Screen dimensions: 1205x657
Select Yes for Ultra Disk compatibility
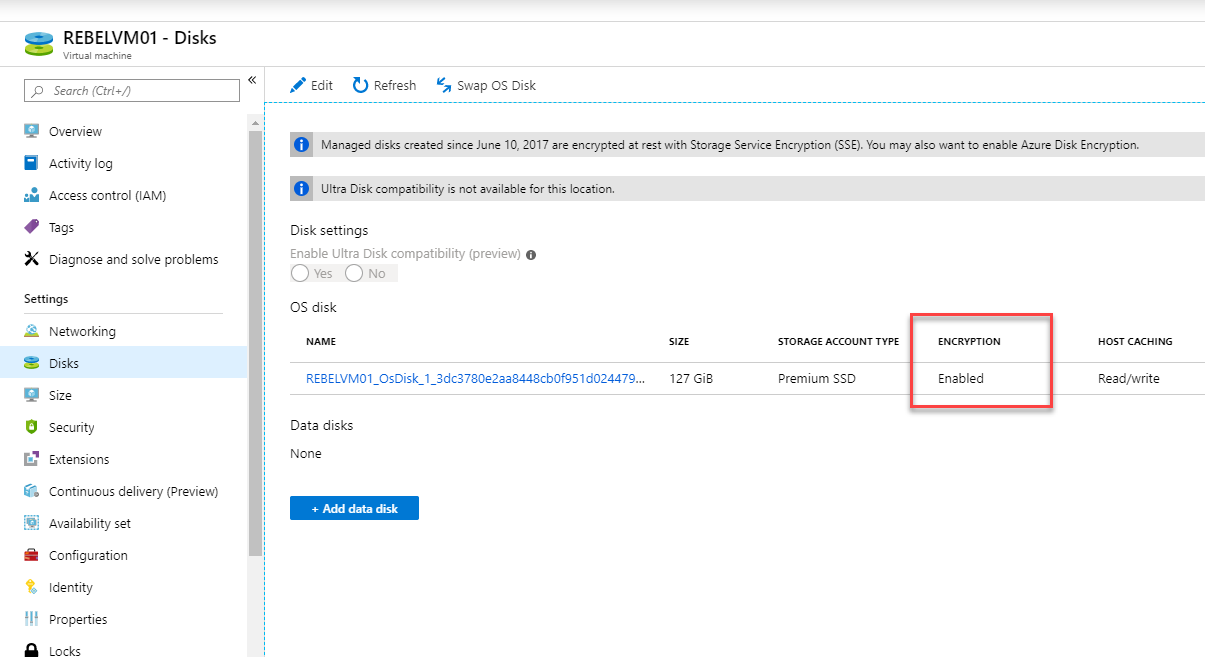(300, 273)
